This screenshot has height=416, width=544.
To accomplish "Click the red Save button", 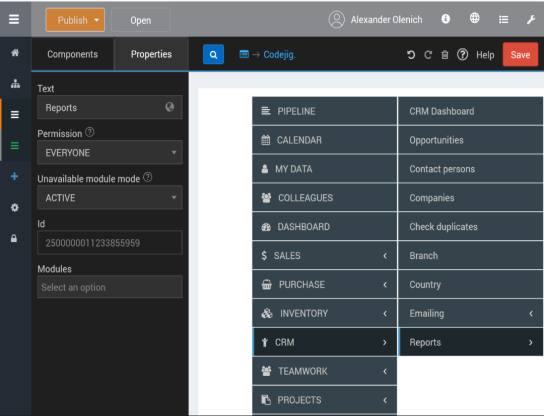I will 520,54.
